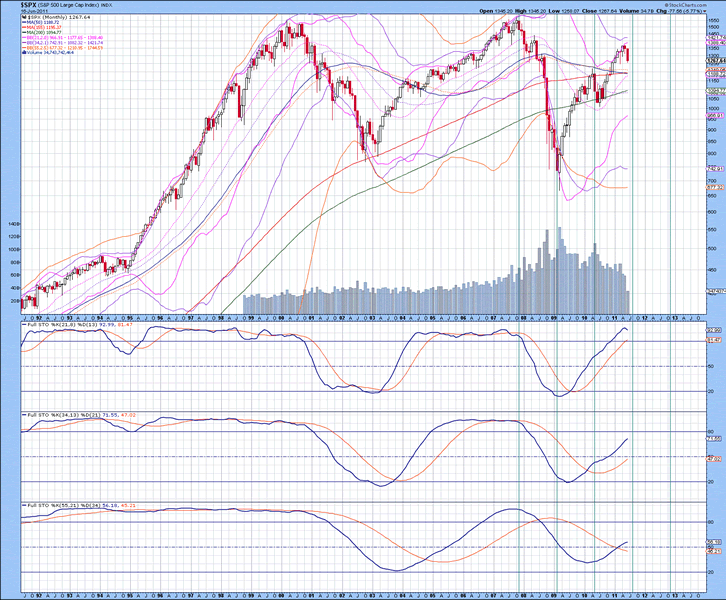The width and height of the screenshot is (726, 600).
Task: Click the 92.99 %K tag on first stochastic
Action: point(713,330)
